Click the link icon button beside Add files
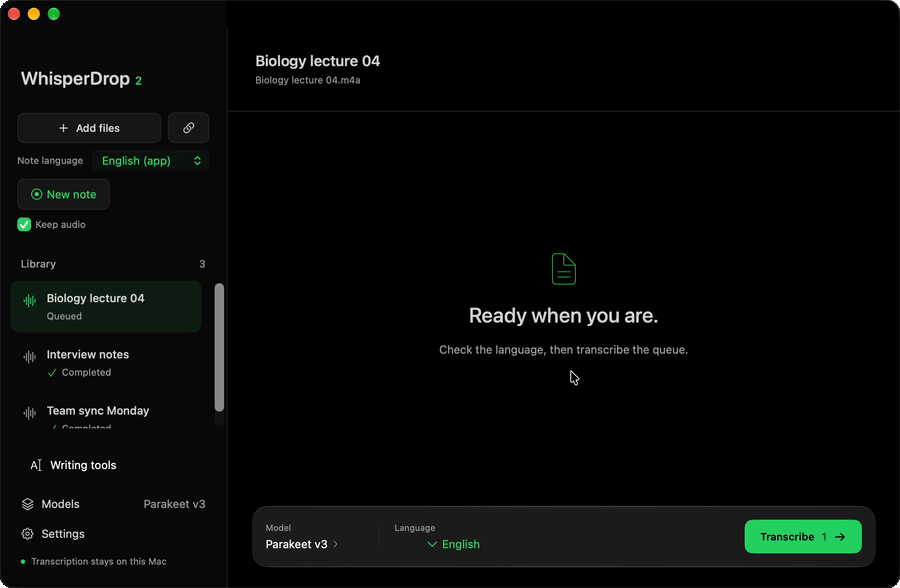This screenshot has width=900, height=588. [188, 127]
